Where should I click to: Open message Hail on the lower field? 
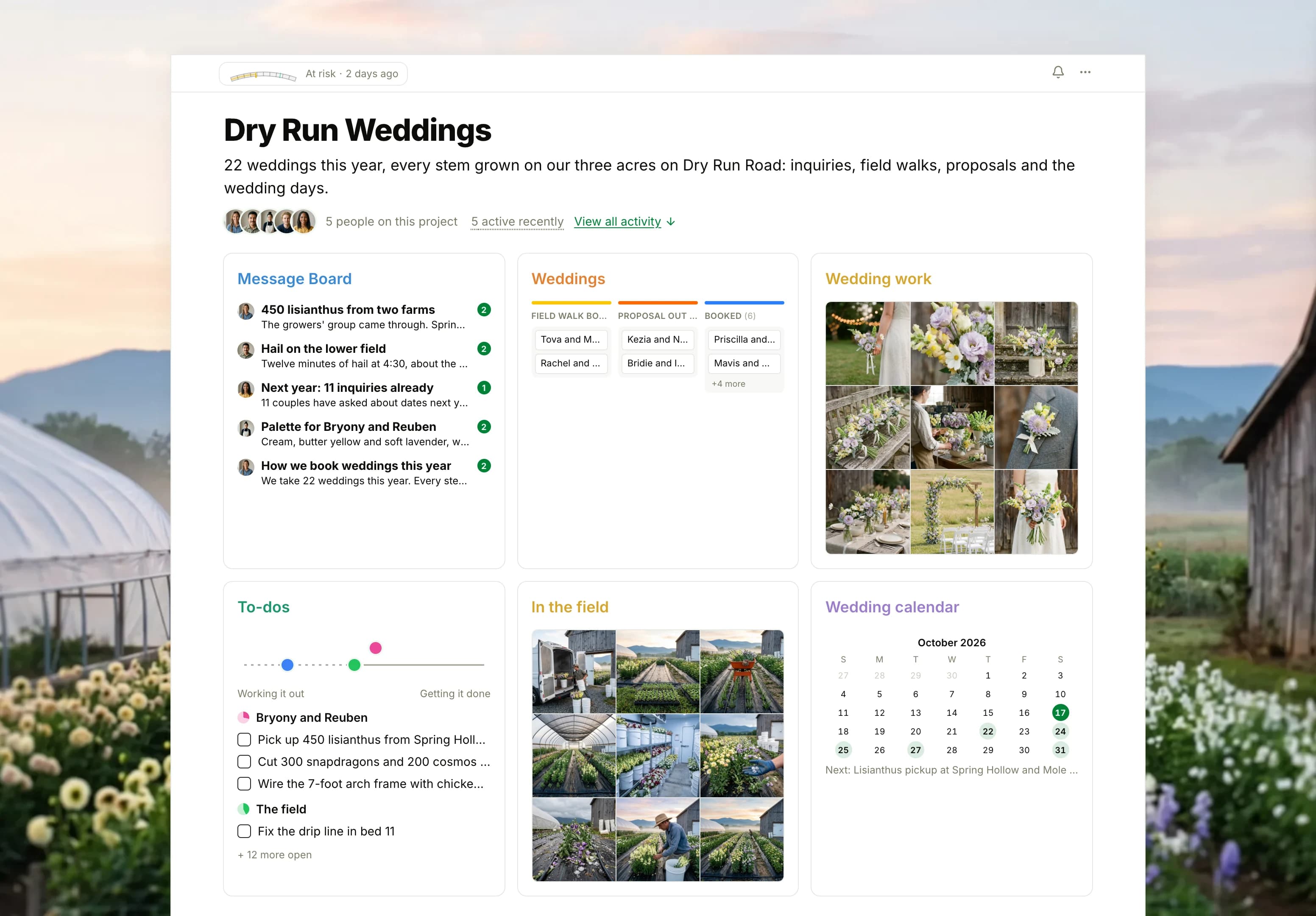click(364, 355)
